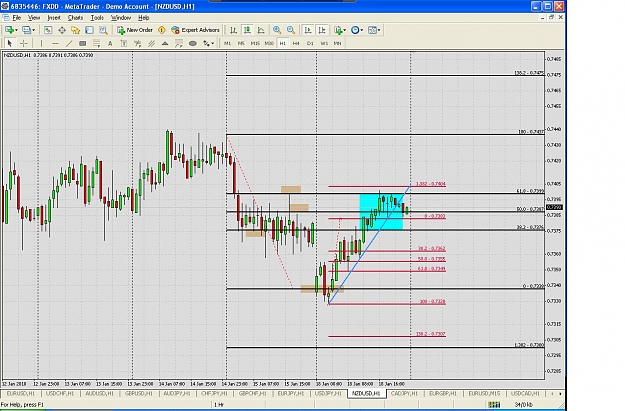Select the H1 timeframe button
625x411 pixels.
[283, 43]
